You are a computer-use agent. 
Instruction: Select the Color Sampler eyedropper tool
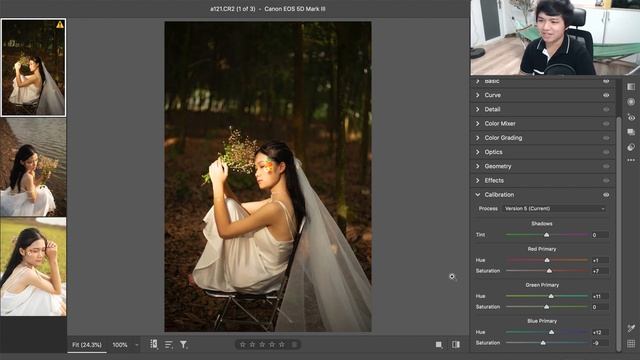pyautogui.click(x=631, y=328)
